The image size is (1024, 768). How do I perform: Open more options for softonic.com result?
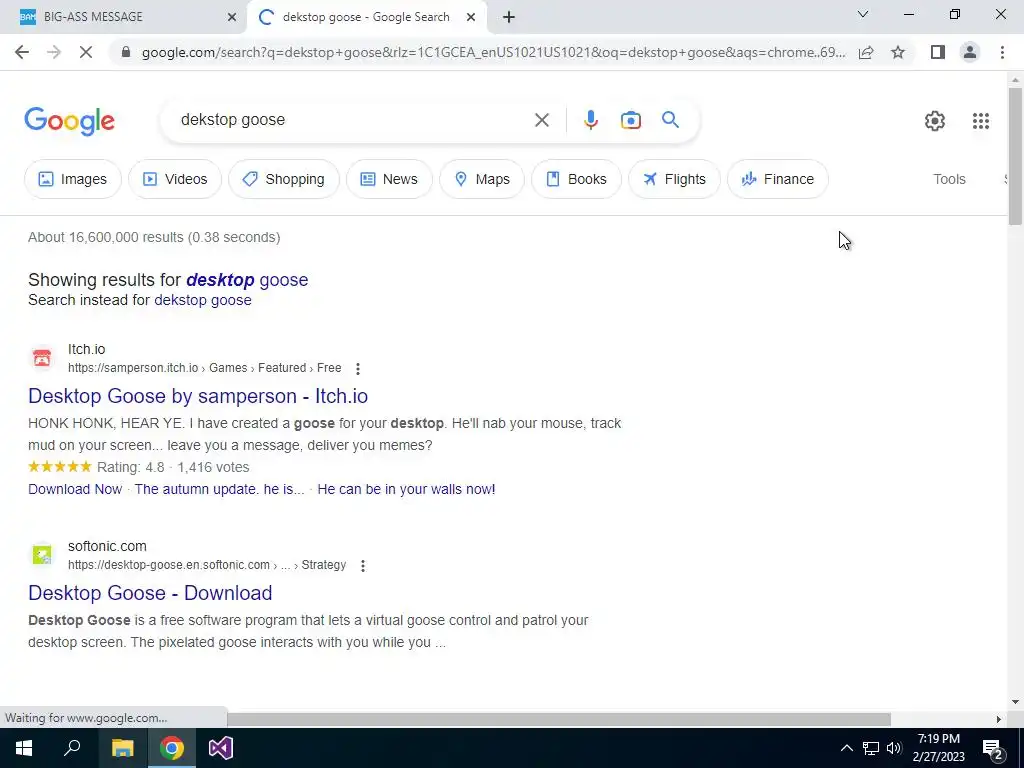[362, 566]
